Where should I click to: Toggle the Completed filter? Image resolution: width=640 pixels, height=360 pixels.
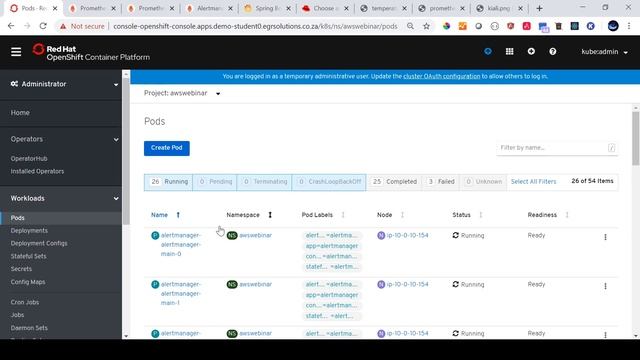(x=394, y=182)
